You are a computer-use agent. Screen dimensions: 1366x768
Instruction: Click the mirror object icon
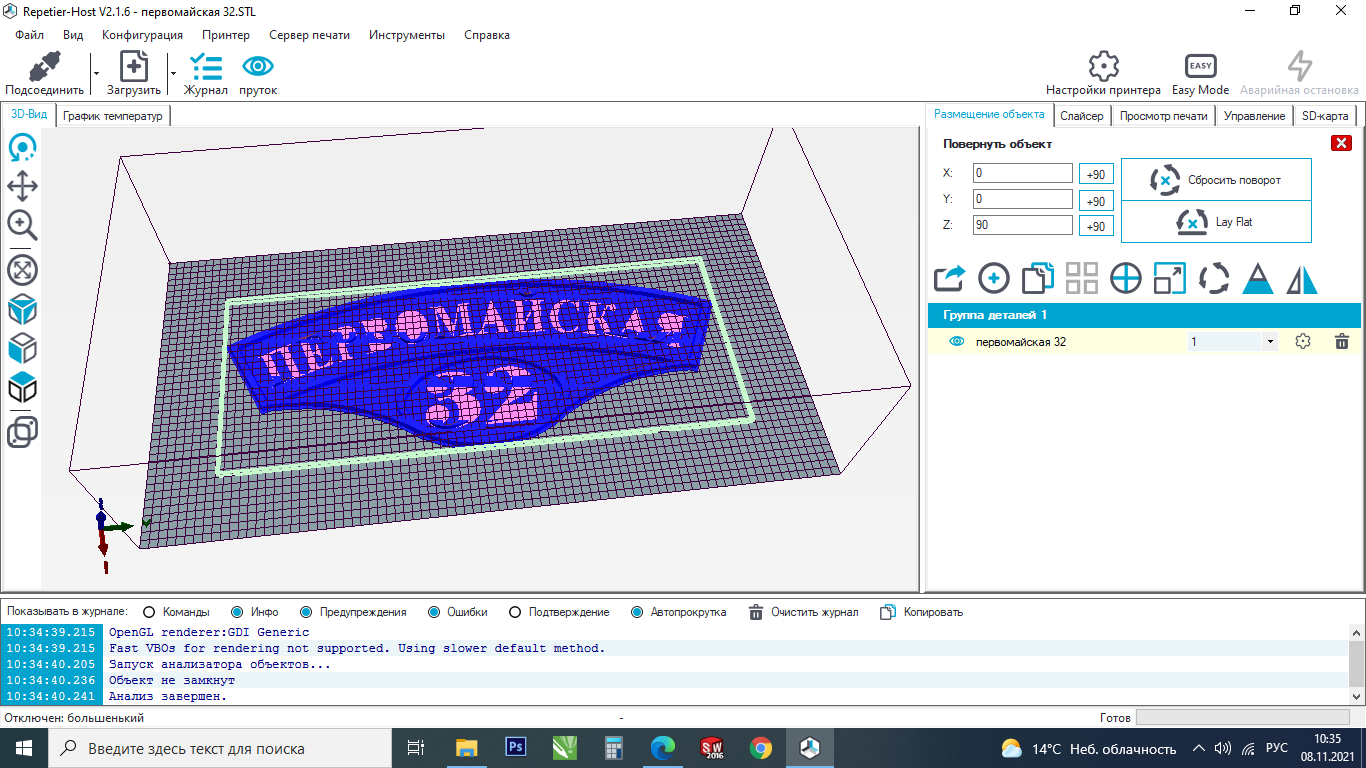(x=1301, y=279)
